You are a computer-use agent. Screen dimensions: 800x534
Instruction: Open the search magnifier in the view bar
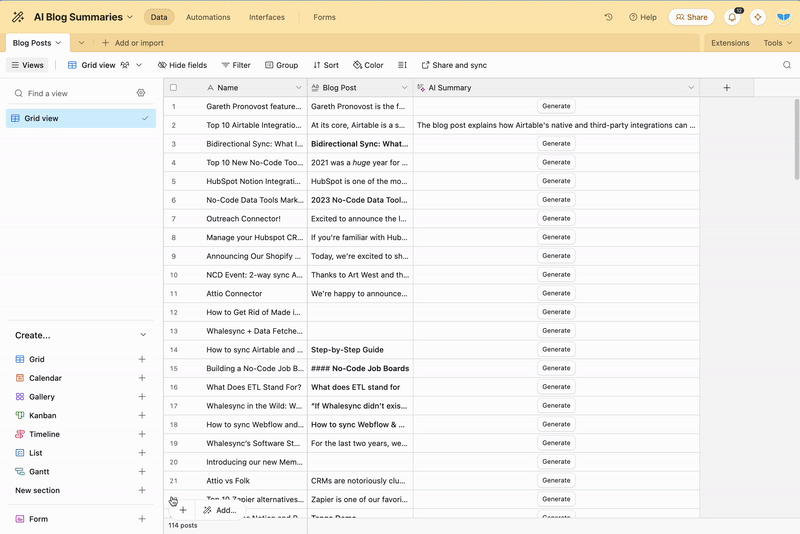tap(787, 65)
